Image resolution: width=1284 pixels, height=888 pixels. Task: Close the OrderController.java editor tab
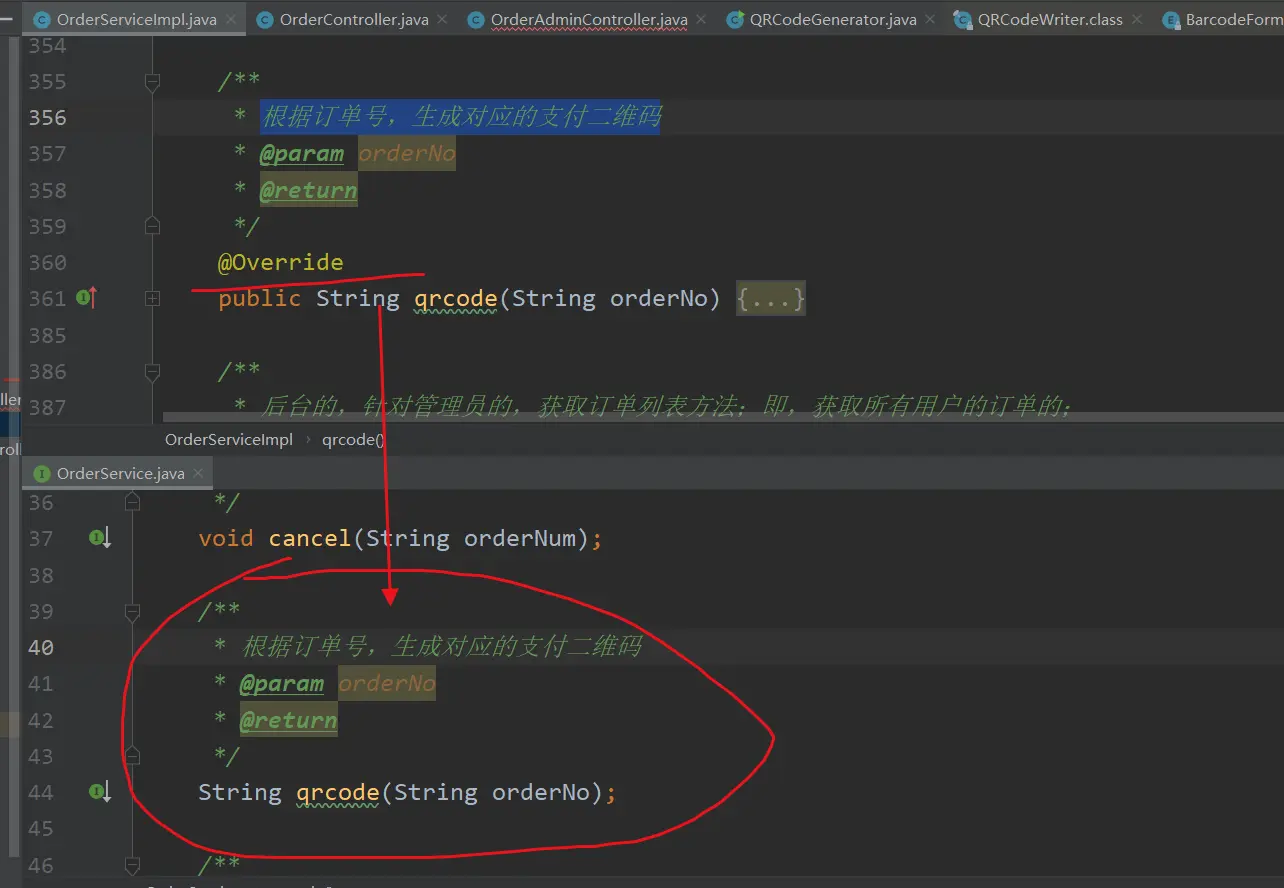coord(443,20)
